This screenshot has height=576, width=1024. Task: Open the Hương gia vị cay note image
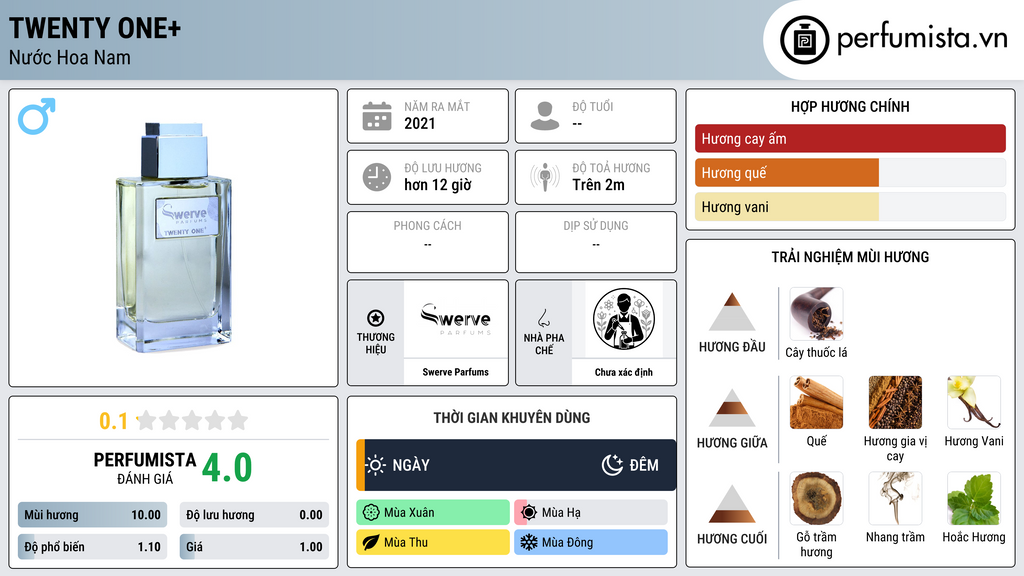pos(895,402)
